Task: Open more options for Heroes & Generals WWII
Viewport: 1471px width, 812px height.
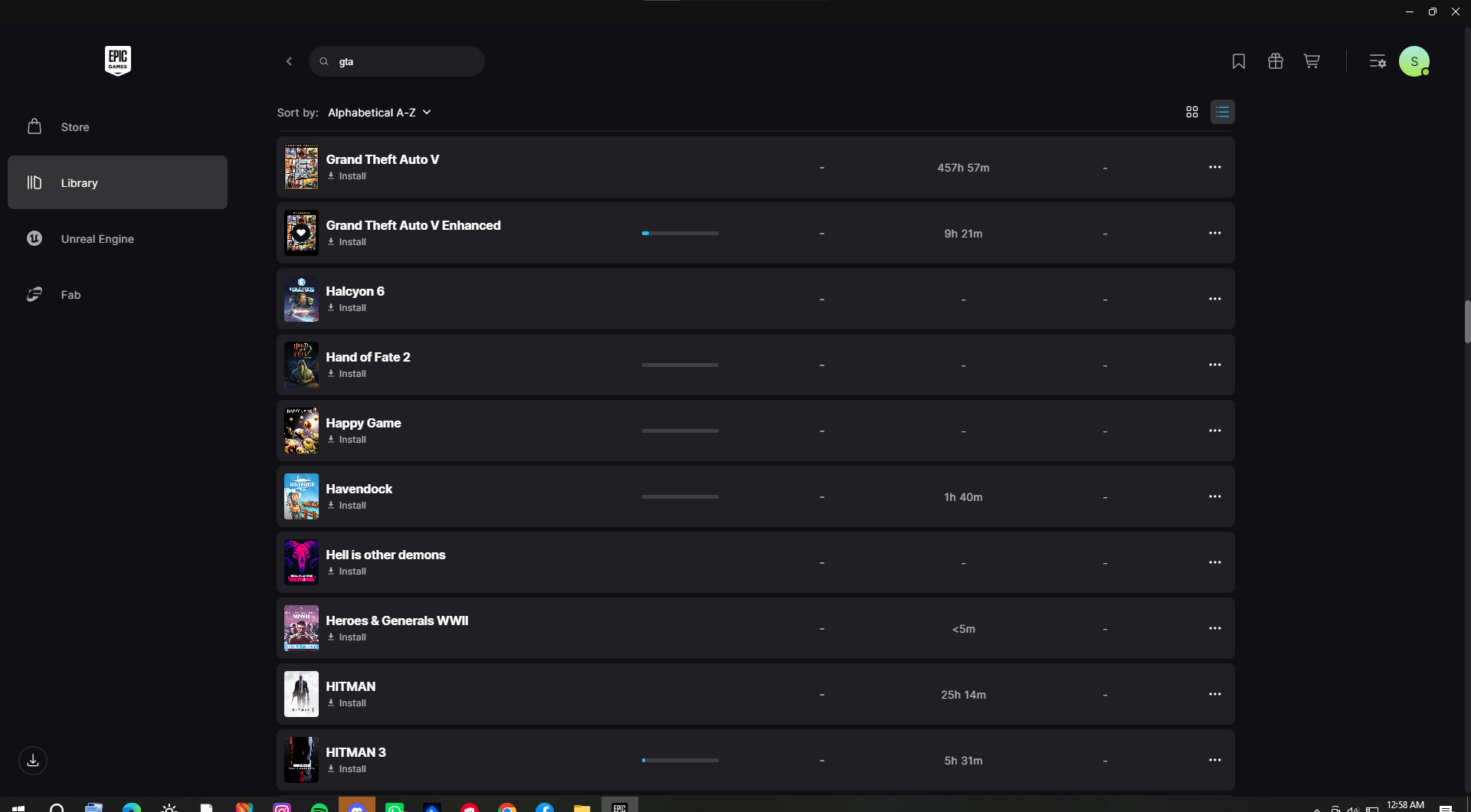Action: 1215,628
